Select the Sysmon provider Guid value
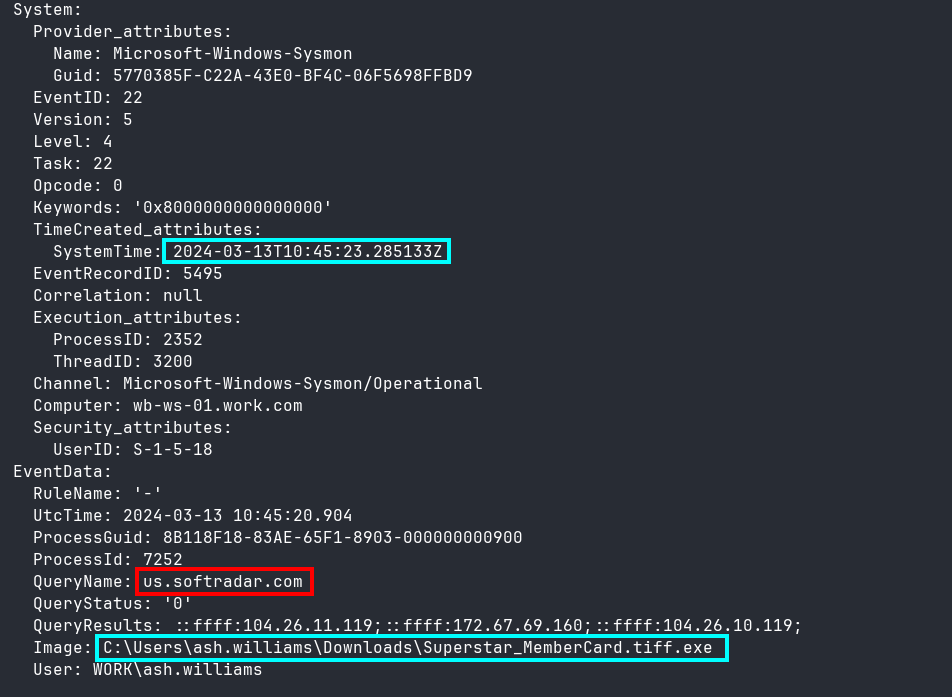Screen dimensions: 952x697 click(293, 76)
